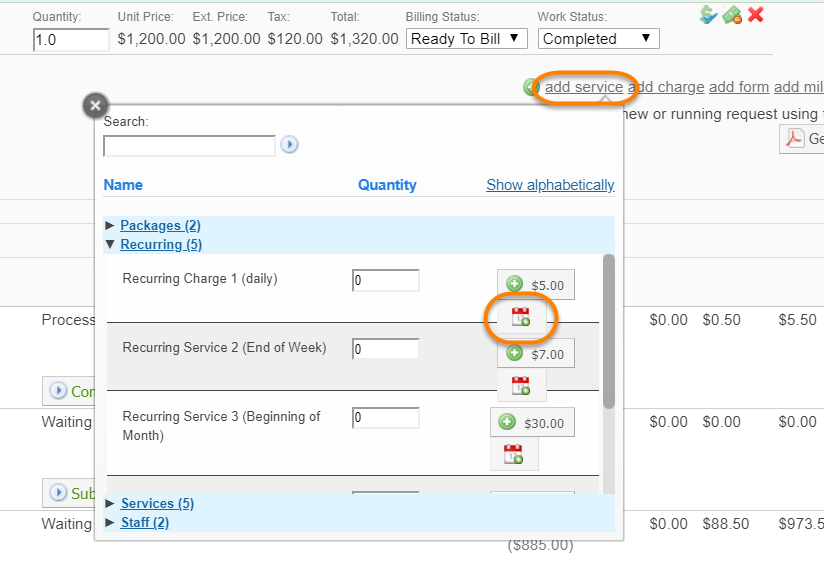Click the Quantity input field at top
Viewport: 824px width, 573px height.
click(x=71, y=39)
